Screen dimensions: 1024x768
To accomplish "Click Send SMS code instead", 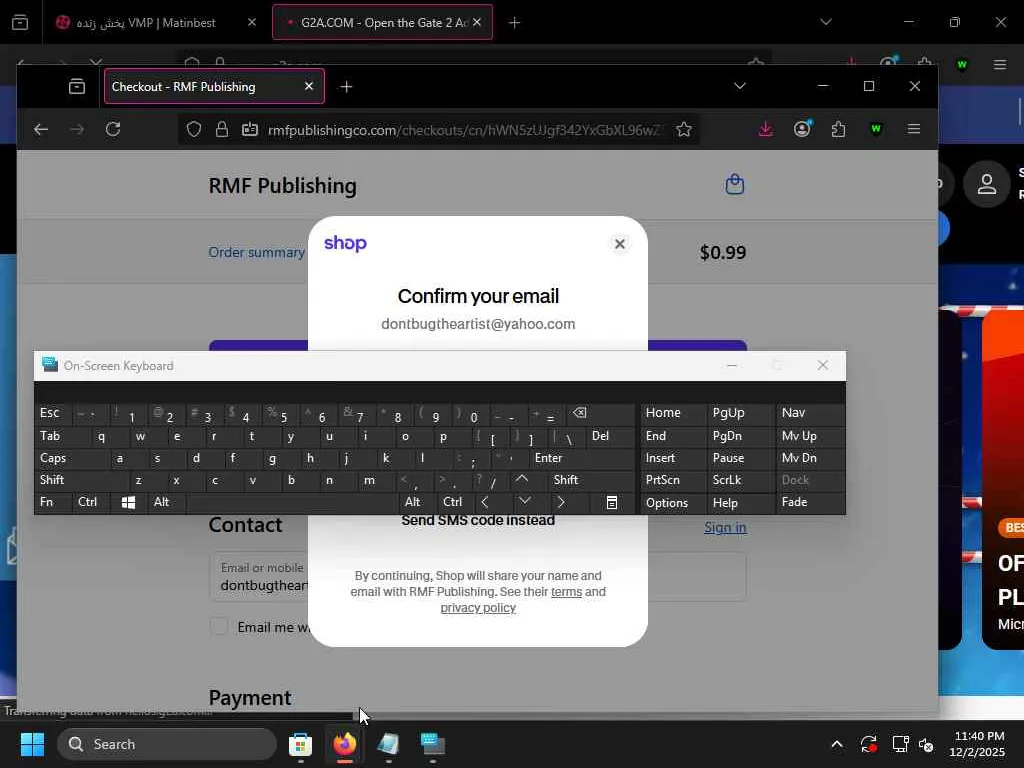I will 478,520.
